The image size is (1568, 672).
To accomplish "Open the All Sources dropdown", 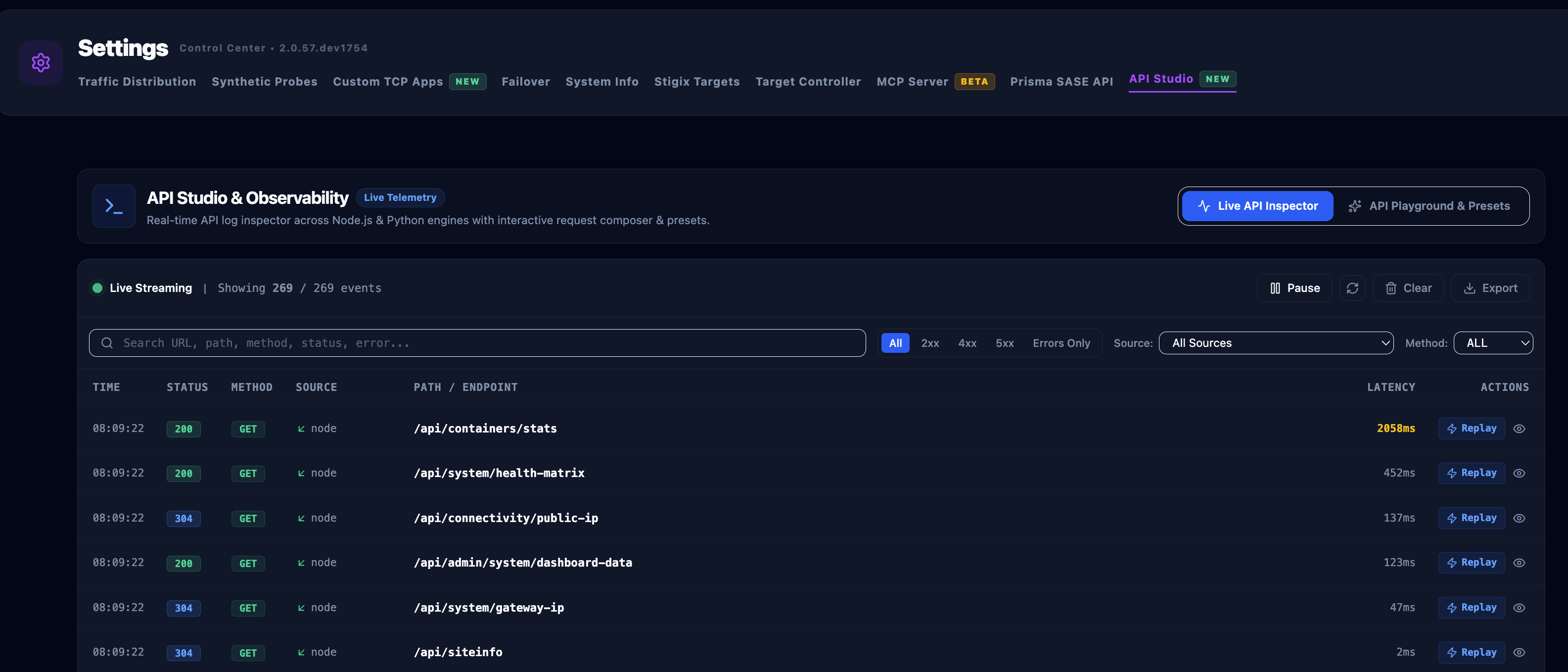I will tap(1276, 343).
